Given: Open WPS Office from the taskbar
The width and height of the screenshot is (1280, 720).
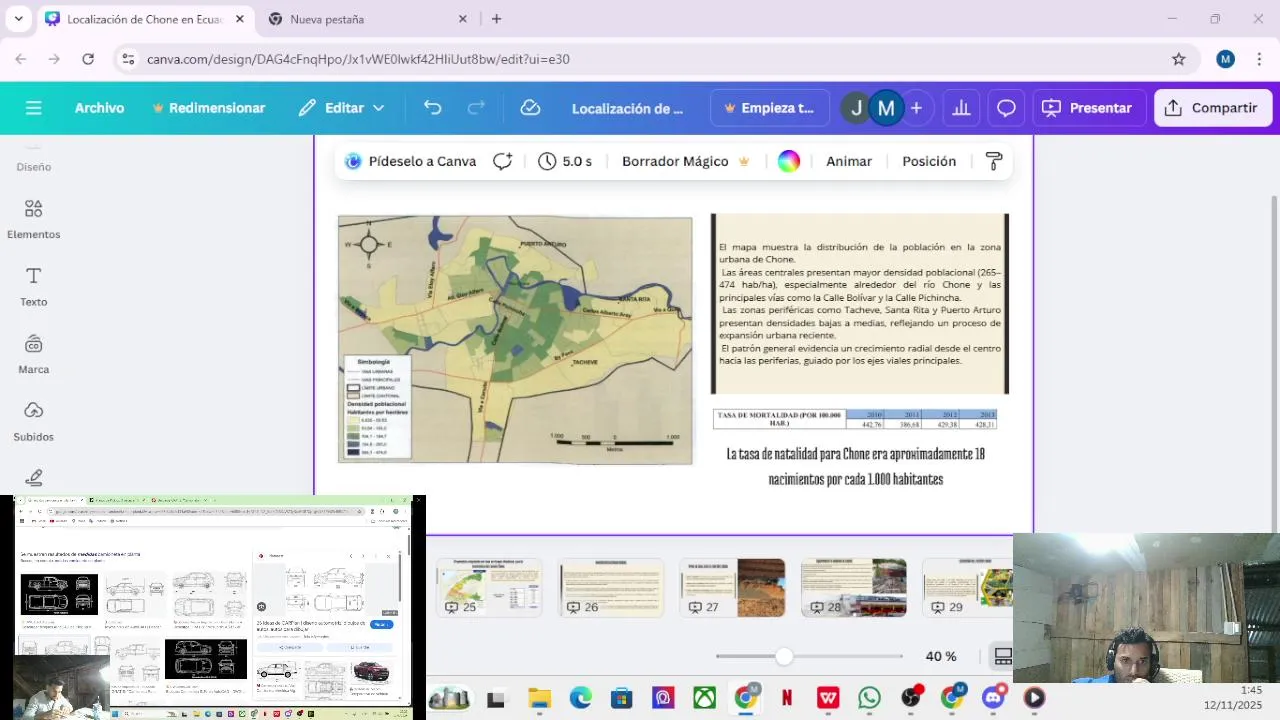Looking at the screenshot, I should click(828, 698).
